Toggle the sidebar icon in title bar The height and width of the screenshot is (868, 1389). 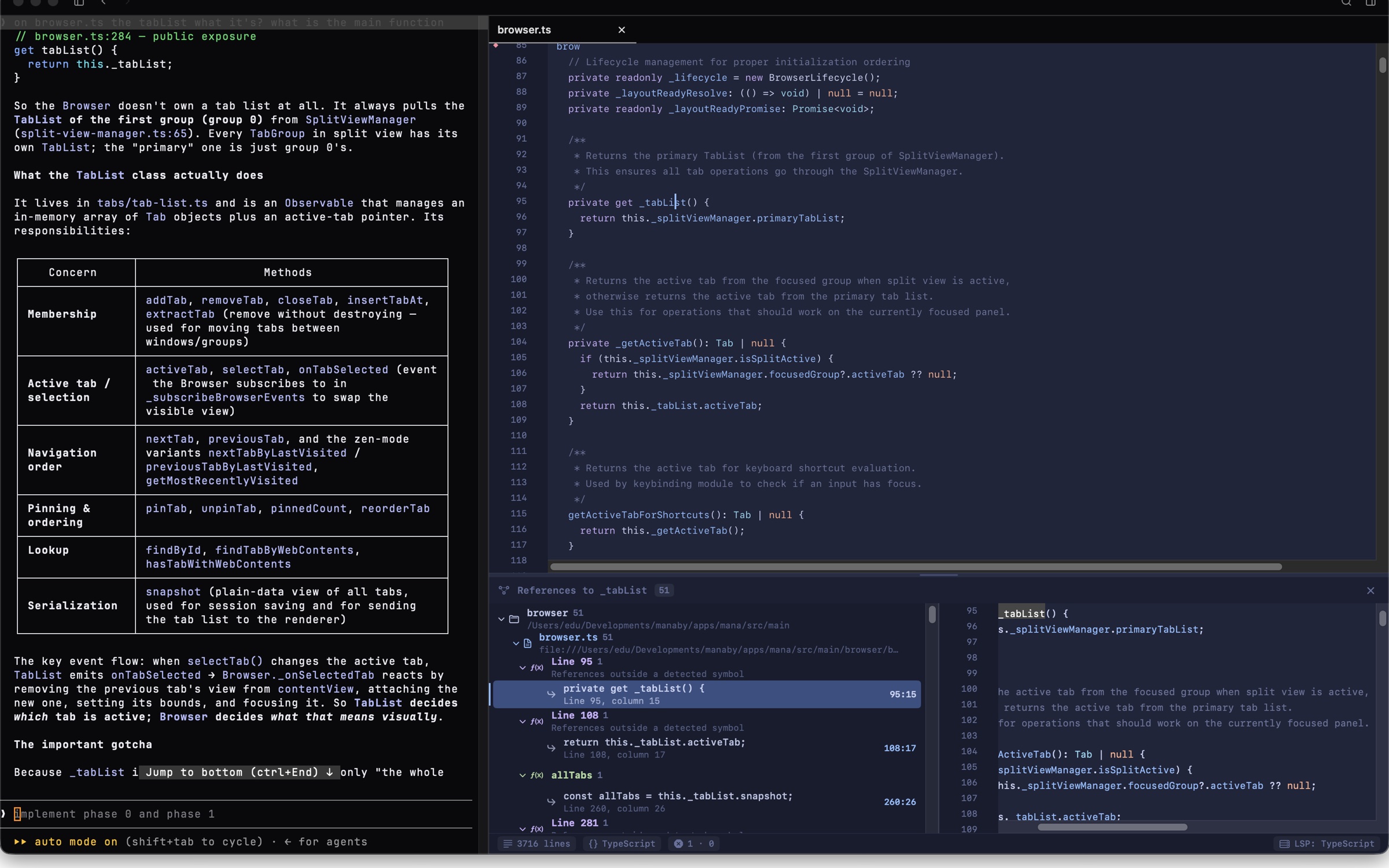[79, 3]
